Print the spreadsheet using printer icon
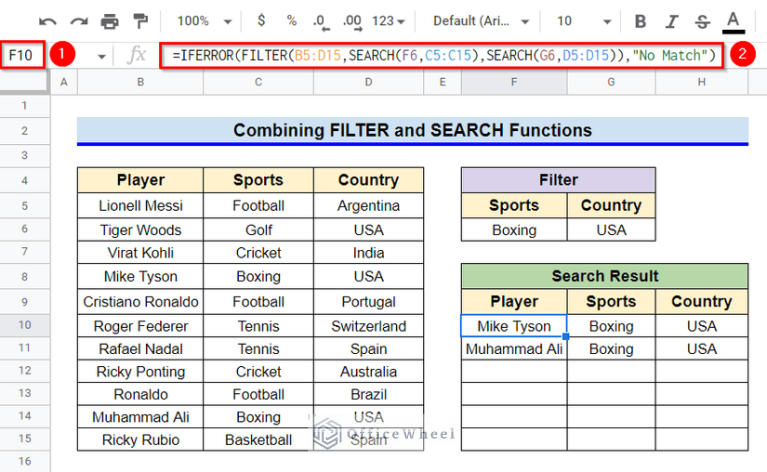 point(109,20)
